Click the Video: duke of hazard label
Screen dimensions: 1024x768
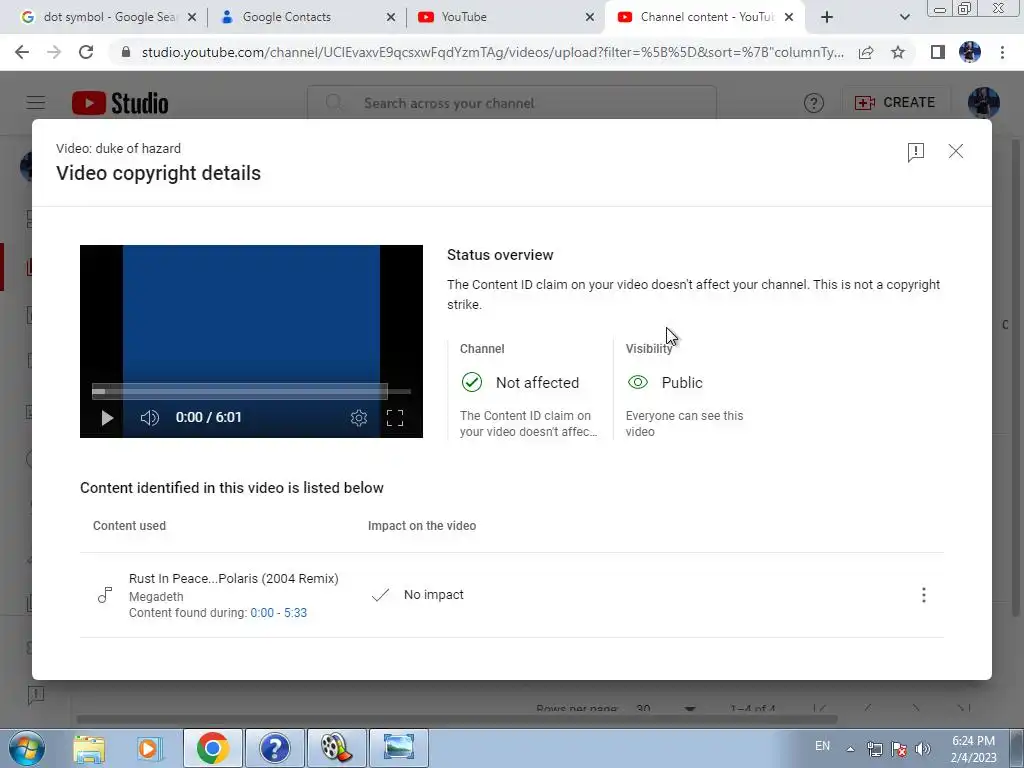pos(118,148)
